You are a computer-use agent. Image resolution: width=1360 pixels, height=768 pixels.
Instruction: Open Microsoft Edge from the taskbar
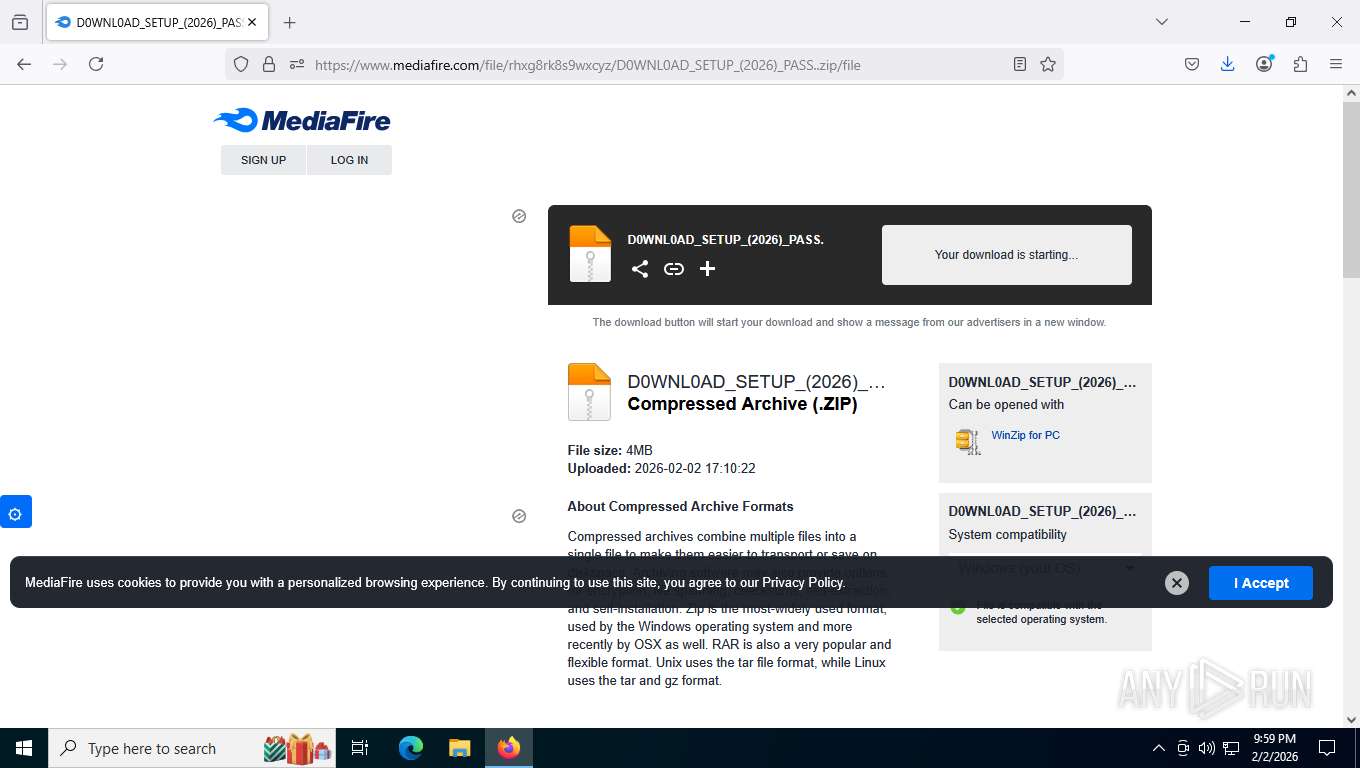(410, 748)
